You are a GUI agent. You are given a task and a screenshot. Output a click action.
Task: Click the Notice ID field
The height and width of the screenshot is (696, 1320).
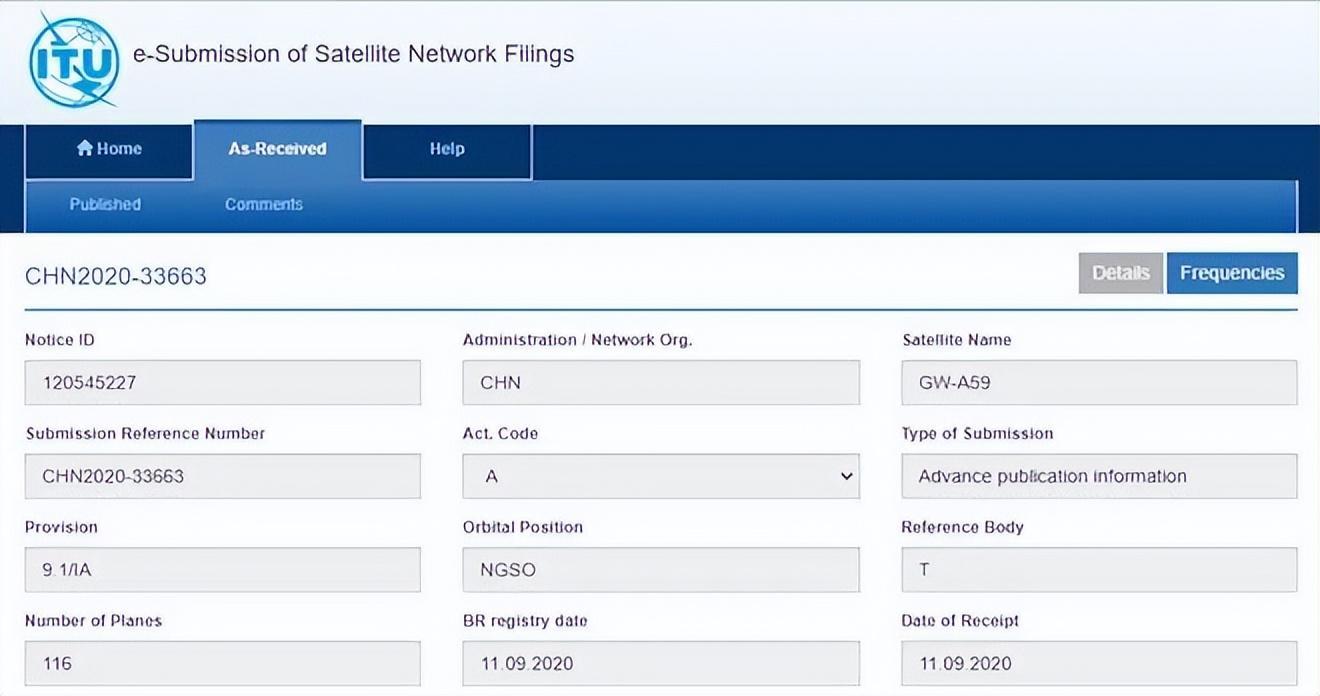coord(222,382)
